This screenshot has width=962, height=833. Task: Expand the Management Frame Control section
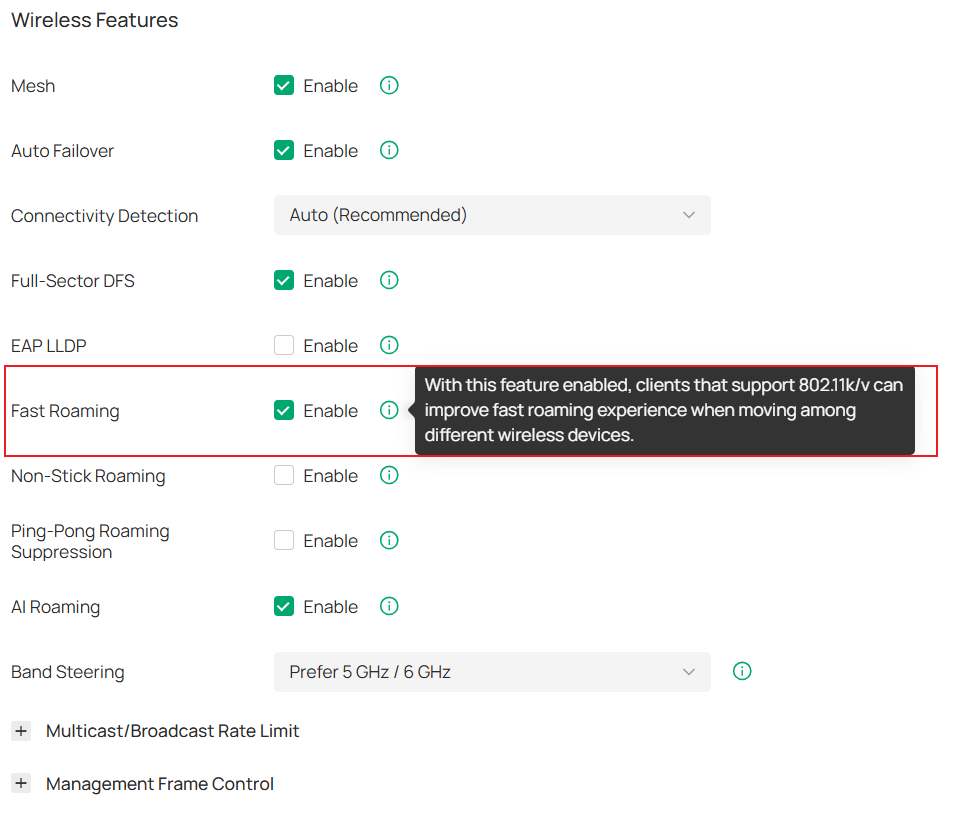coord(21,783)
